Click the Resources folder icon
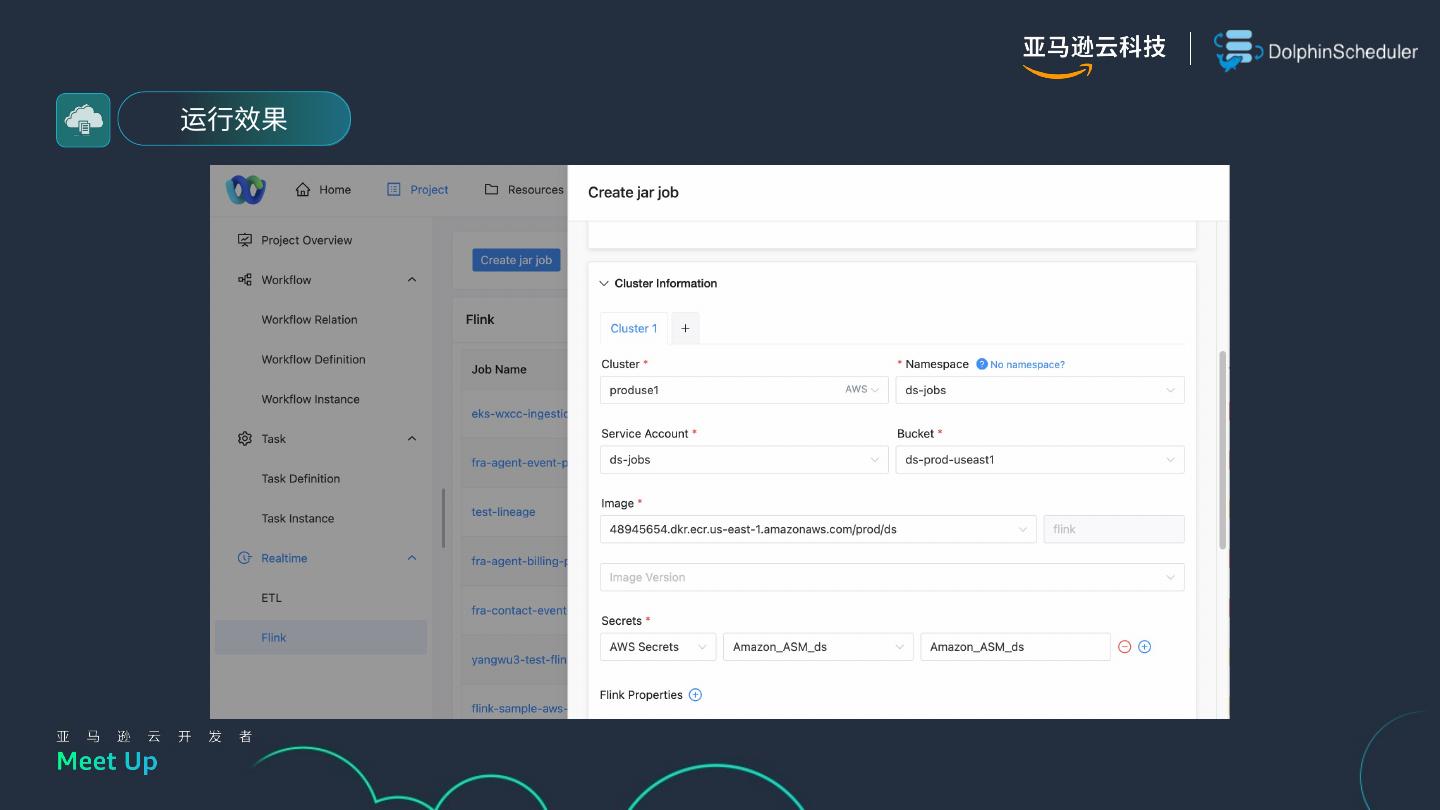The height and width of the screenshot is (810, 1440). (x=491, y=189)
